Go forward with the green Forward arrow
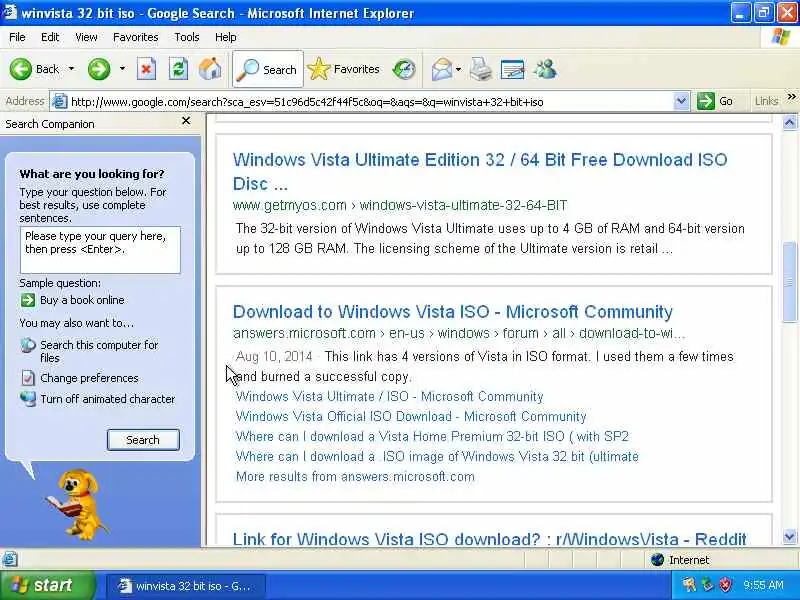Viewport: 800px width, 600px height. tap(99, 69)
